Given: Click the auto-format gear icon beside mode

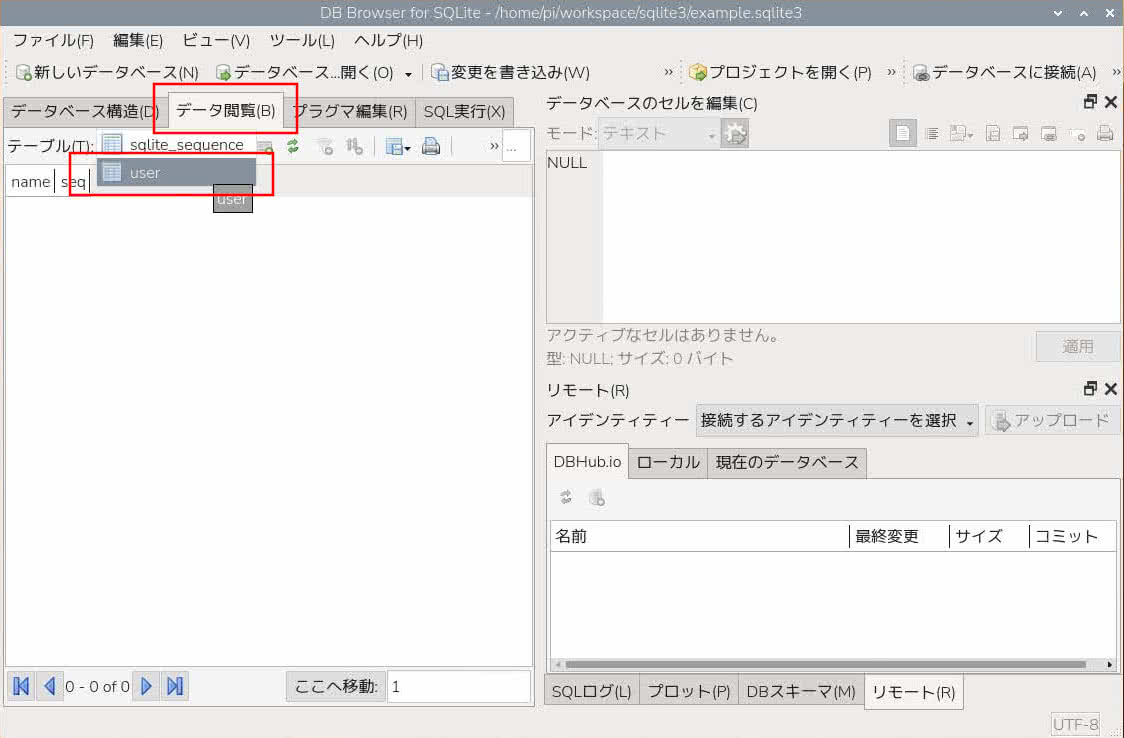Looking at the screenshot, I should point(735,134).
